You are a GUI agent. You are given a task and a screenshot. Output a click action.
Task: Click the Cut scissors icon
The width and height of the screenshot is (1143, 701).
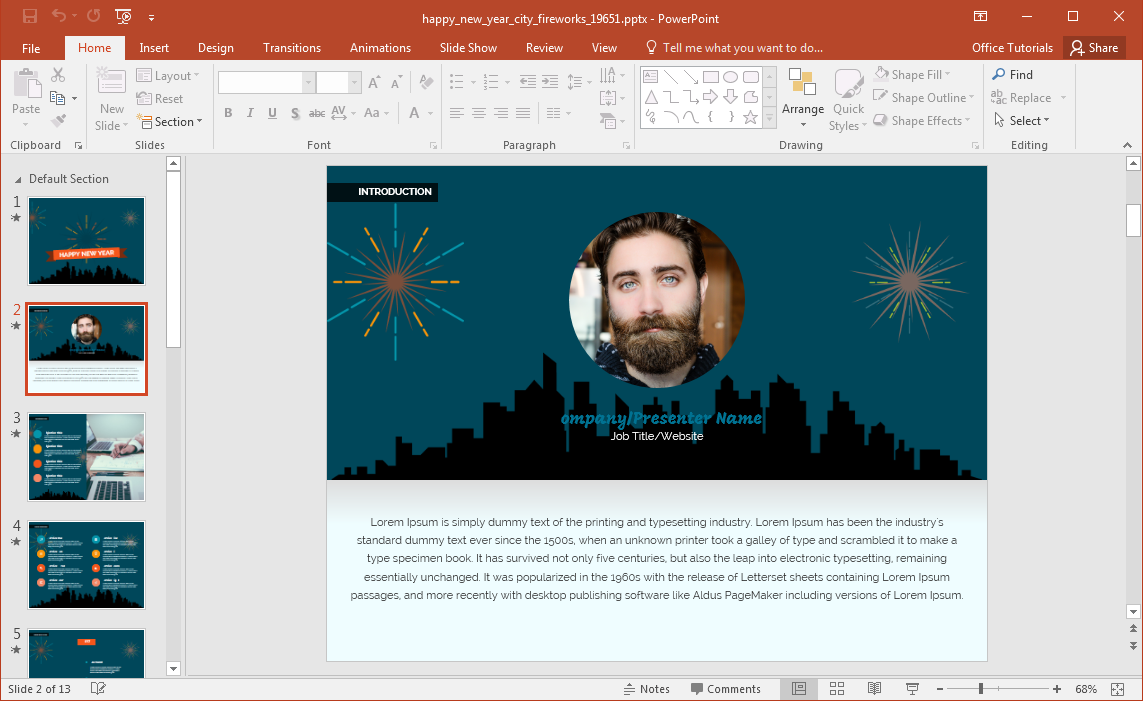pos(58,75)
